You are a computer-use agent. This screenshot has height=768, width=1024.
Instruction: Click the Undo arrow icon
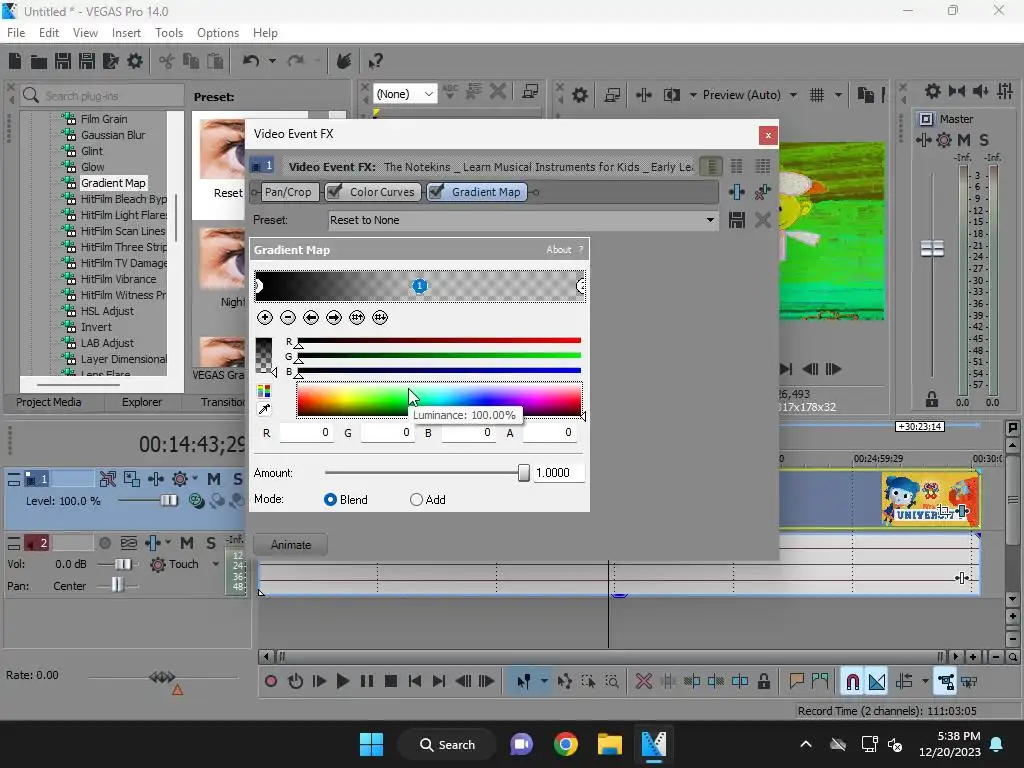pos(251,61)
